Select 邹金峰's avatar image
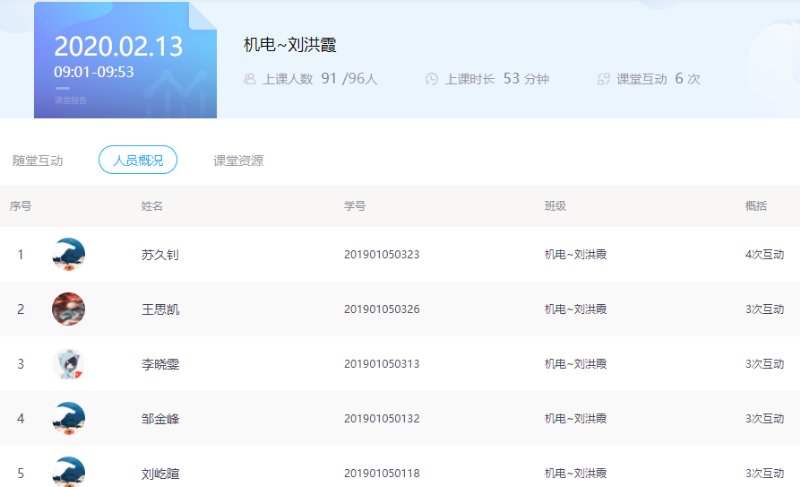Image resolution: width=800 pixels, height=487 pixels. point(68,419)
